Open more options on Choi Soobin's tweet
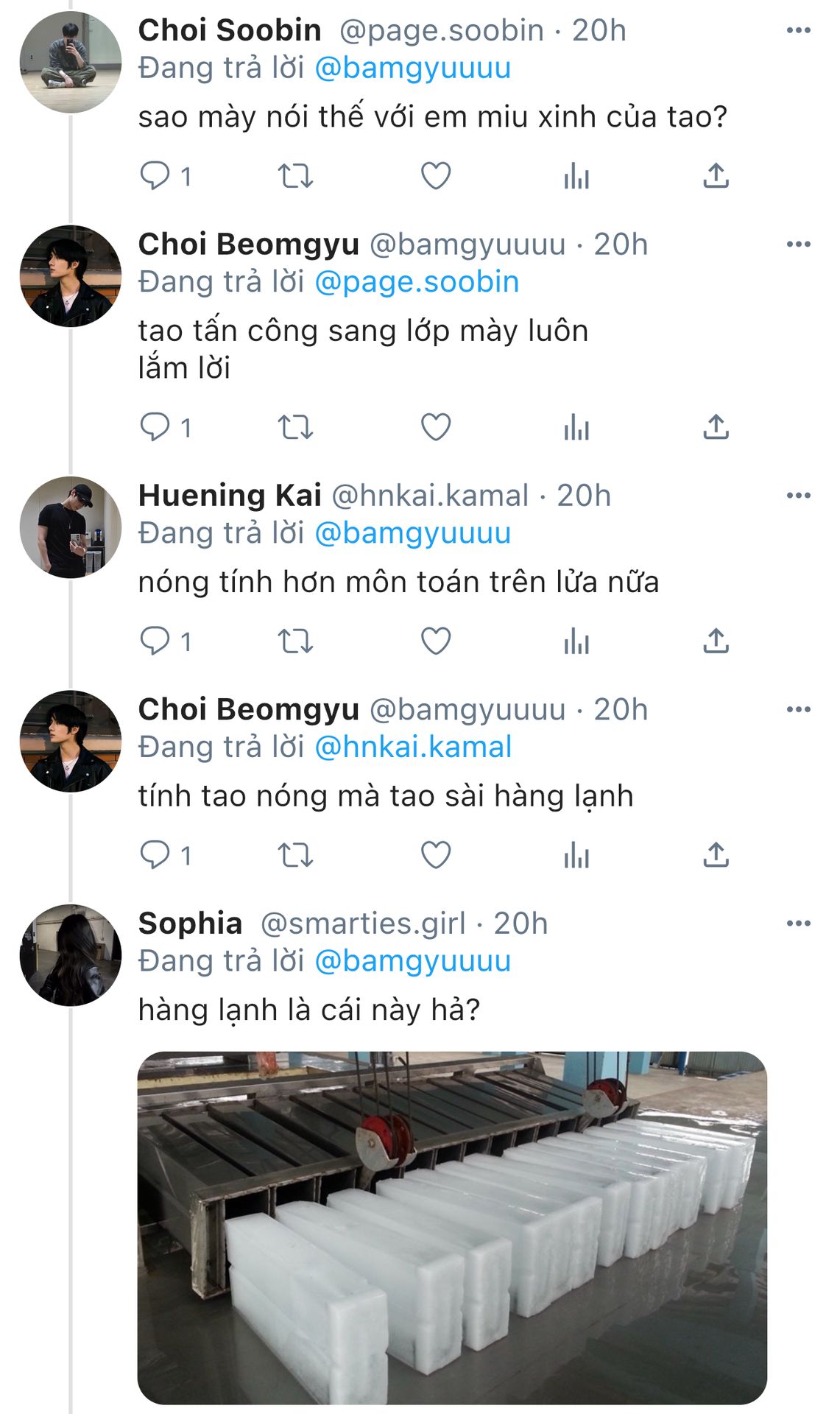 [x=798, y=30]
